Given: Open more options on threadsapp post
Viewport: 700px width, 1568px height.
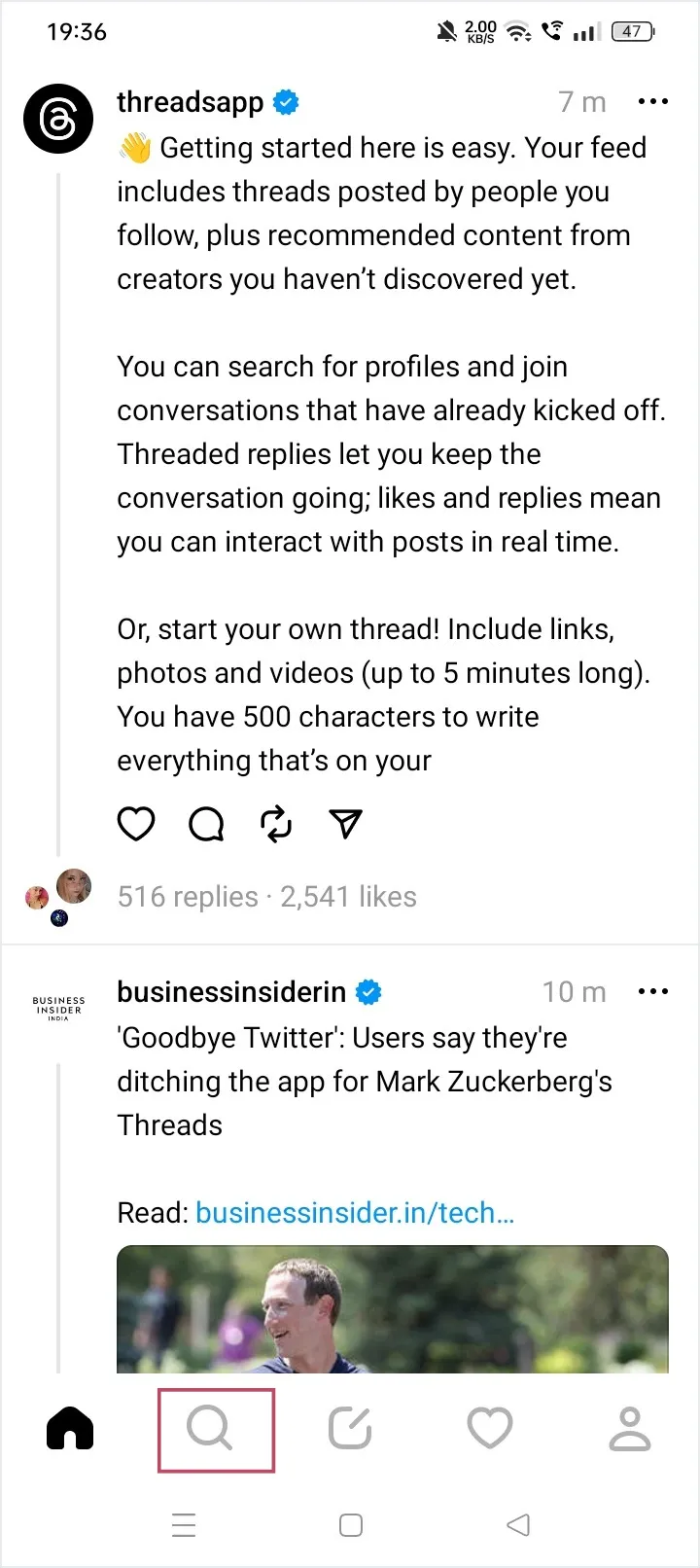Looking at the screenshot, I should (x=653, y=101).
